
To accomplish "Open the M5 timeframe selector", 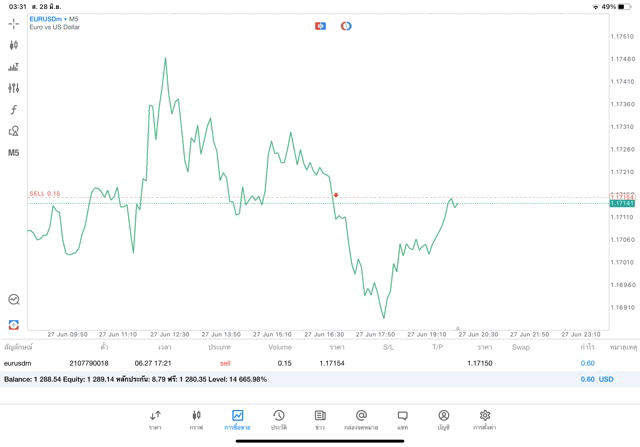I will [14, 153].
